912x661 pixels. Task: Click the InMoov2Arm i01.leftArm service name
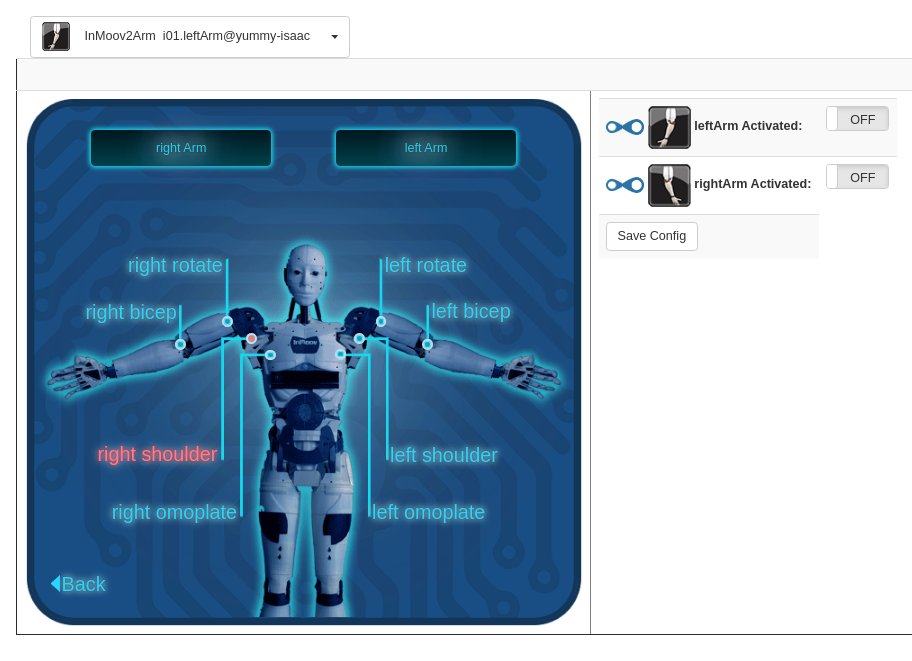click(197, 36)
